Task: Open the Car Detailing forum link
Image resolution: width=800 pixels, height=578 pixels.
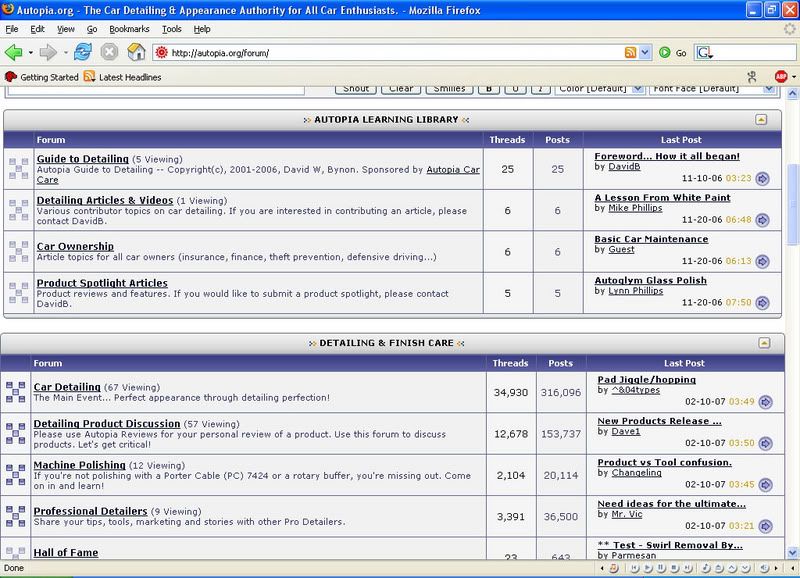Action: click(67, 387)
